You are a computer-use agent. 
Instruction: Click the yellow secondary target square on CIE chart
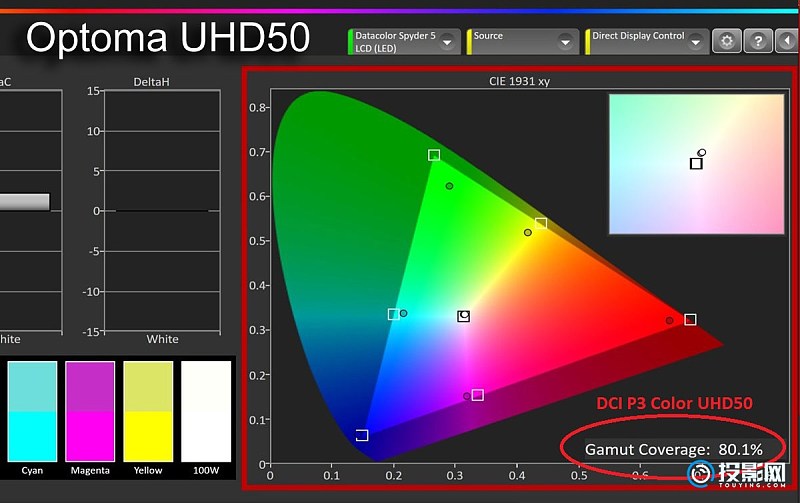pyautogui.click(x=541, y=223)
